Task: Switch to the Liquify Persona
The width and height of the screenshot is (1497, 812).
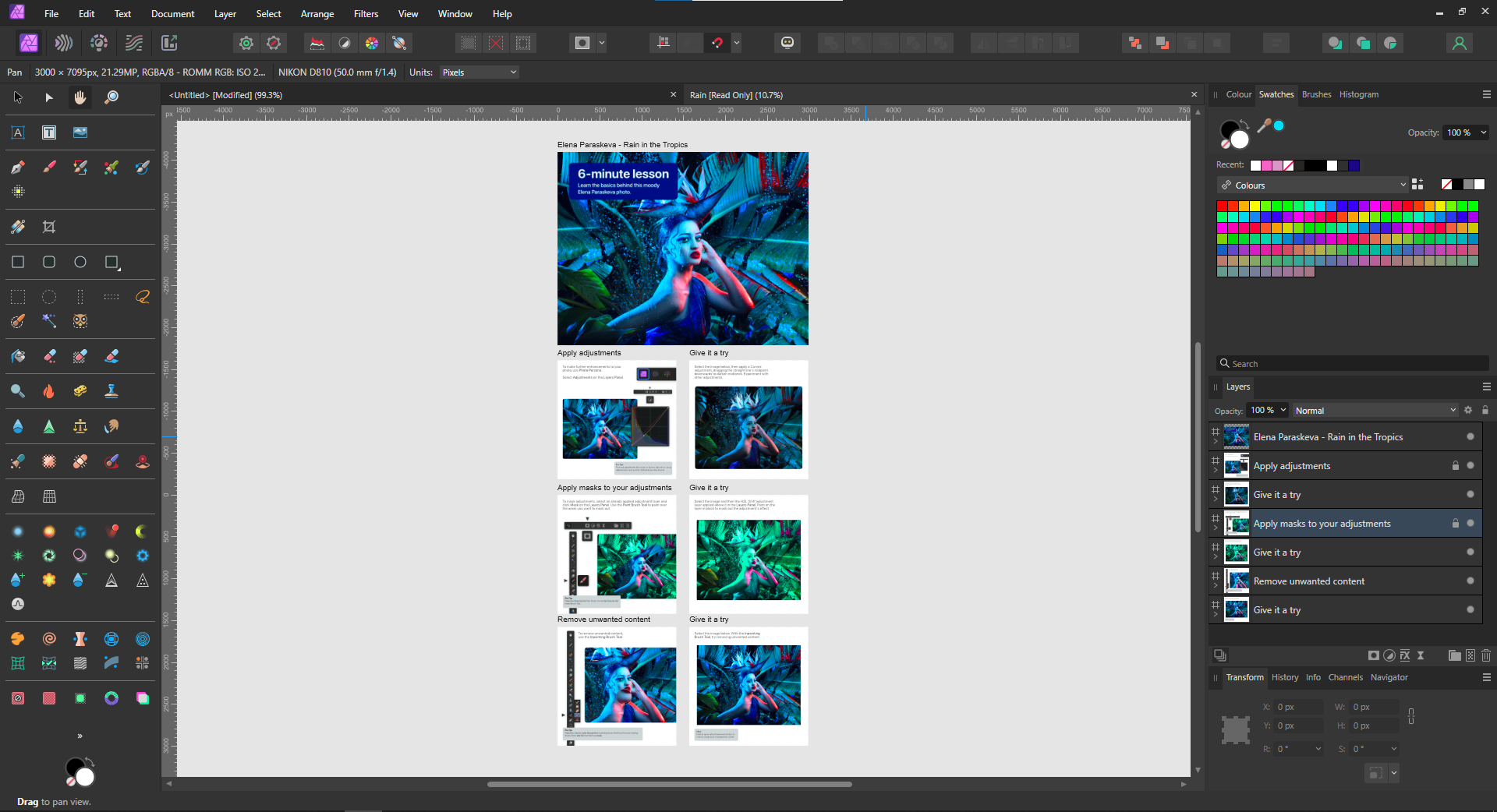Action: [64, 43]
